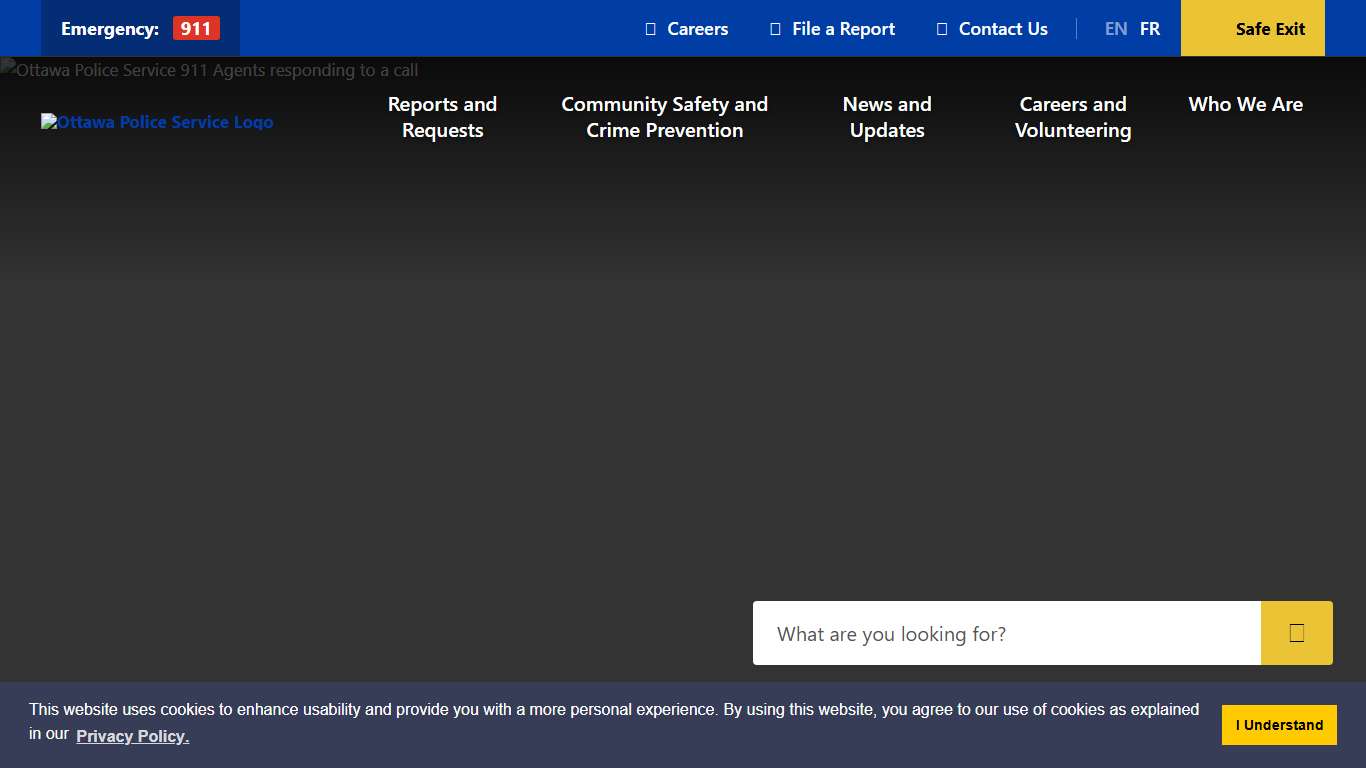Image resolution: width=1366 pixels, height=768 pixels.
Task: Click the icon beside Careers
Action: 651,29
